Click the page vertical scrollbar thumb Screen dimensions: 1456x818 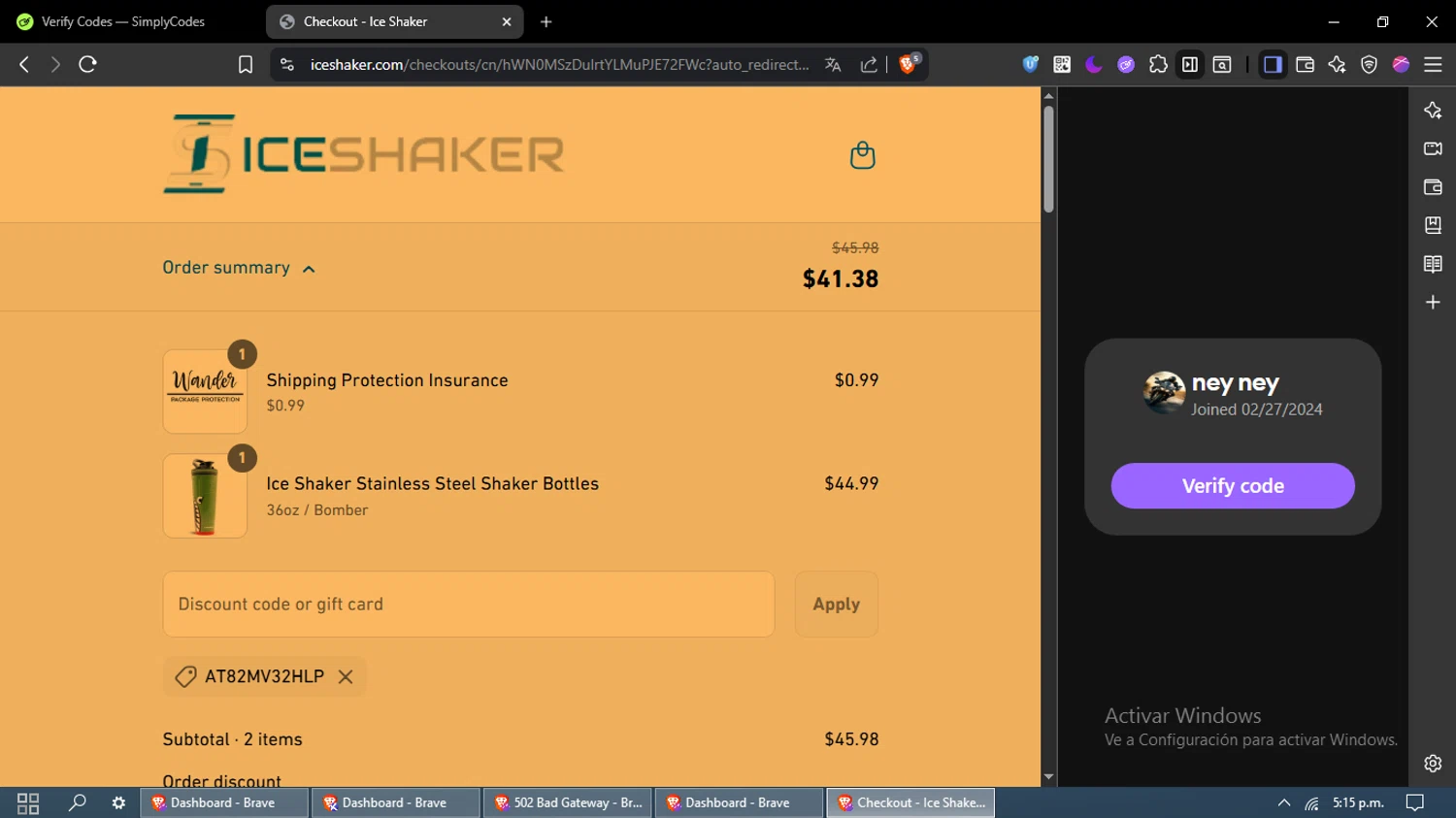[1048, 158]
